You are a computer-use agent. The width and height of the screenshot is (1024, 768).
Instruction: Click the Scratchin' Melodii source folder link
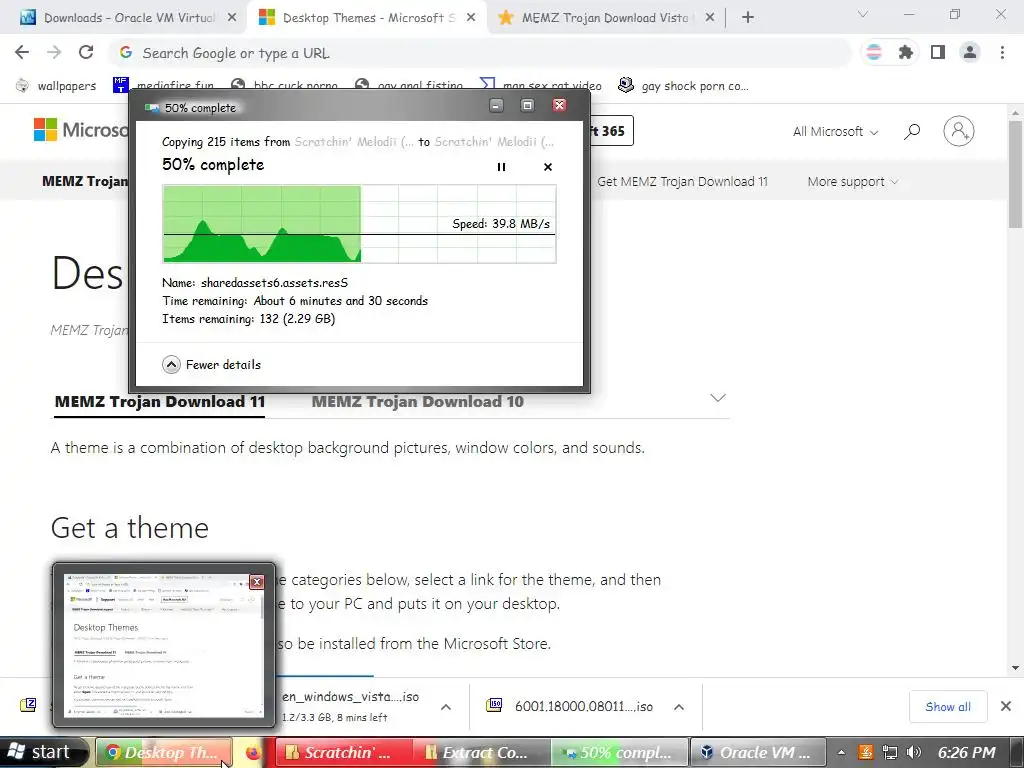tap(353, 142)
